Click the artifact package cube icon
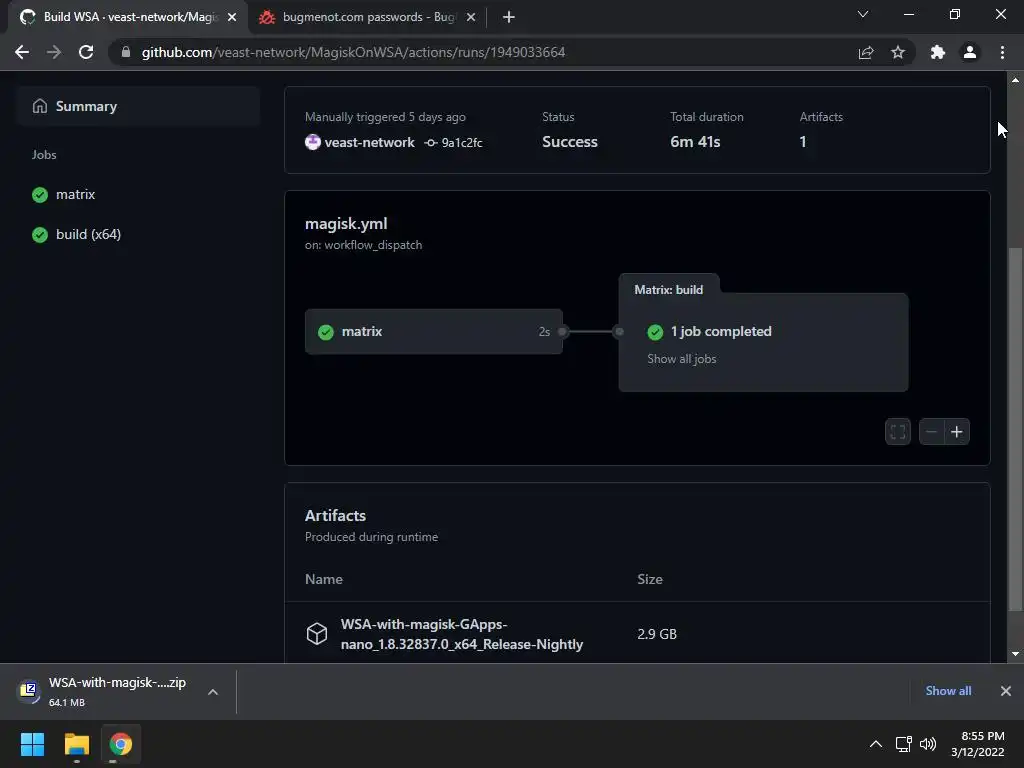1024x768 pixels. 317,633
